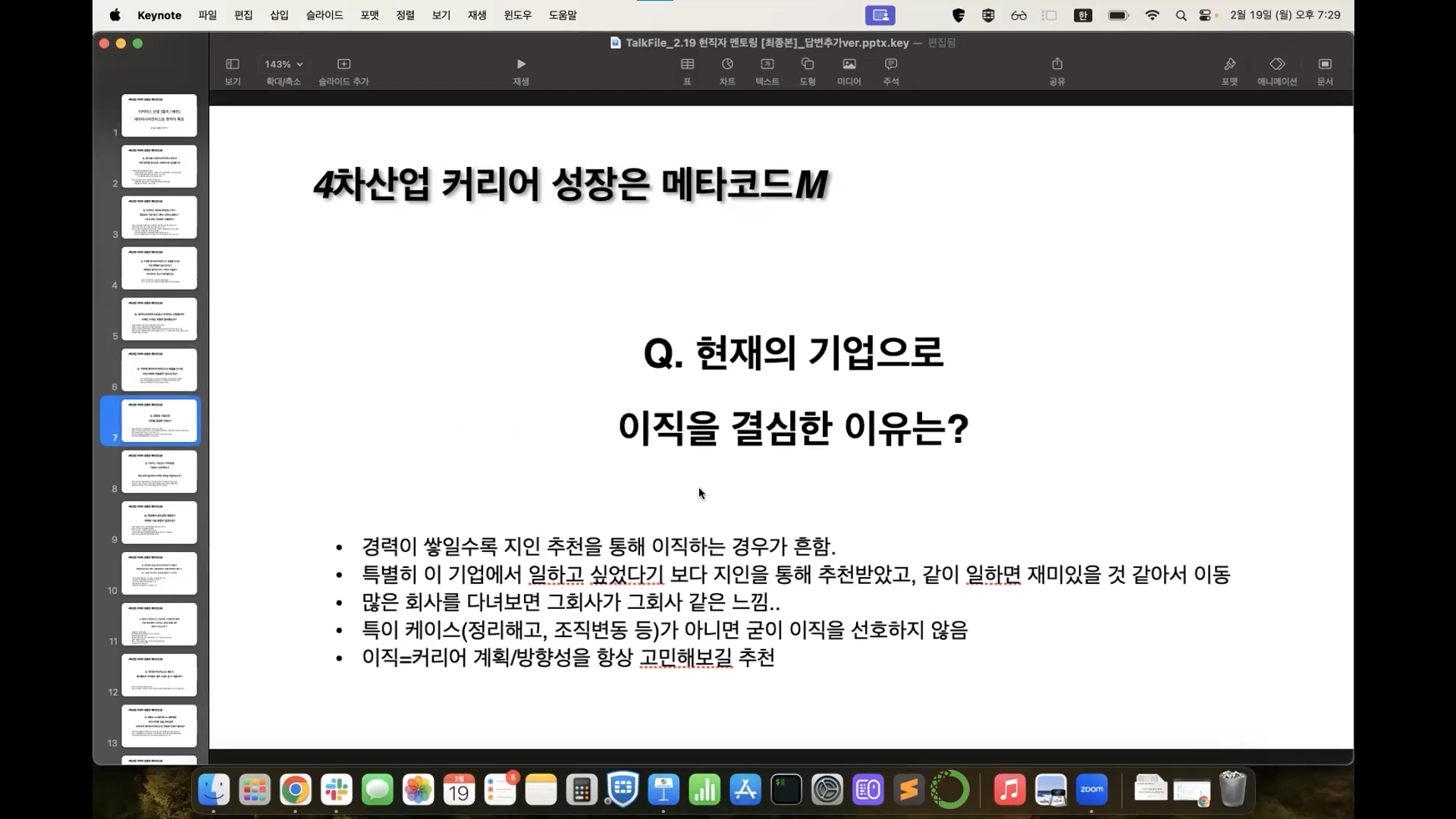
Task: Open Slack from the Dock
Action: coord(336,790)
